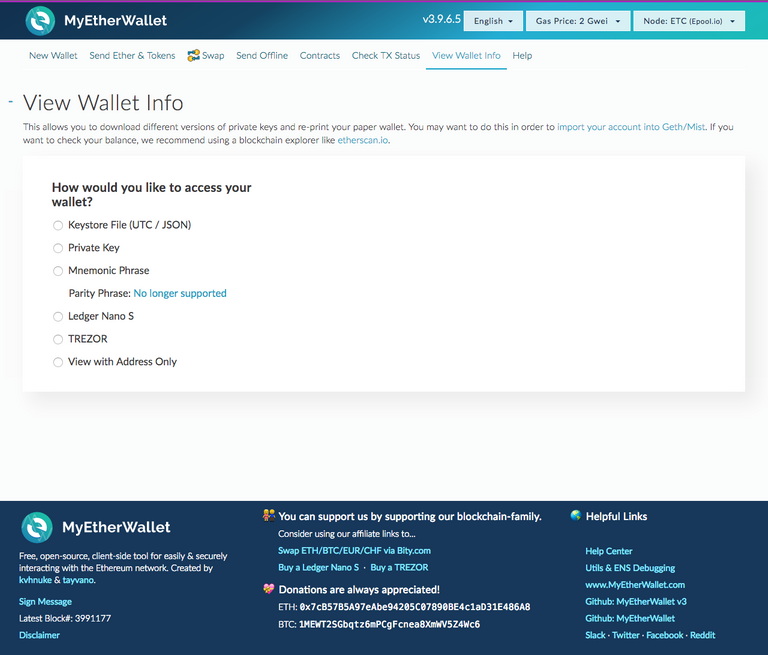Open the Help tab

[x=522, y=55]
